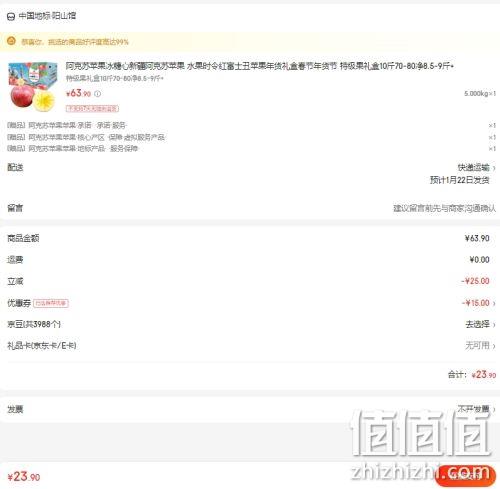
Task: Open the 中国地标 阳山馆 store name
Action: click(47, 16)
